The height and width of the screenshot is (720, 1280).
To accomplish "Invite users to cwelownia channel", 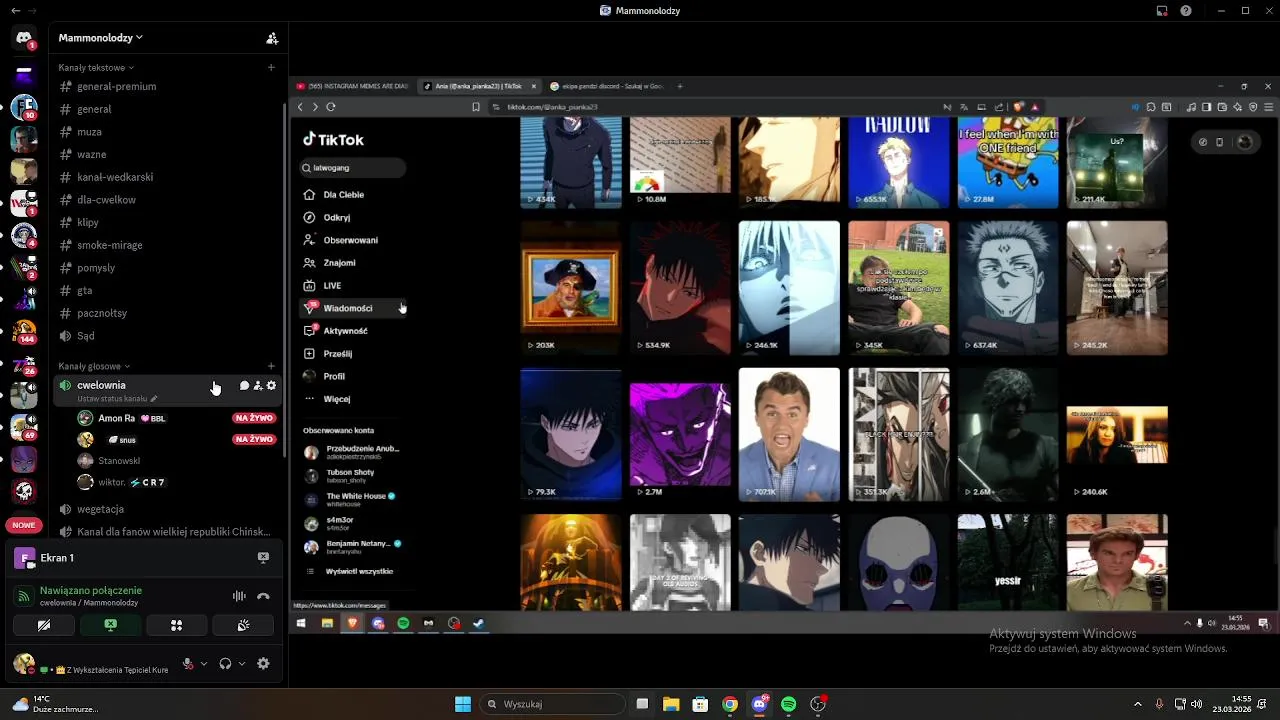I will coord(258,385).
